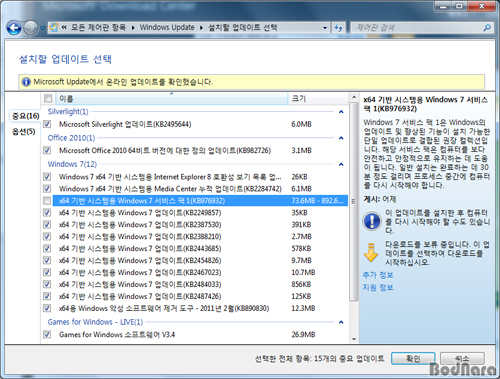Click the 73.6MB - 892.6 size value

tap(317, 201)
